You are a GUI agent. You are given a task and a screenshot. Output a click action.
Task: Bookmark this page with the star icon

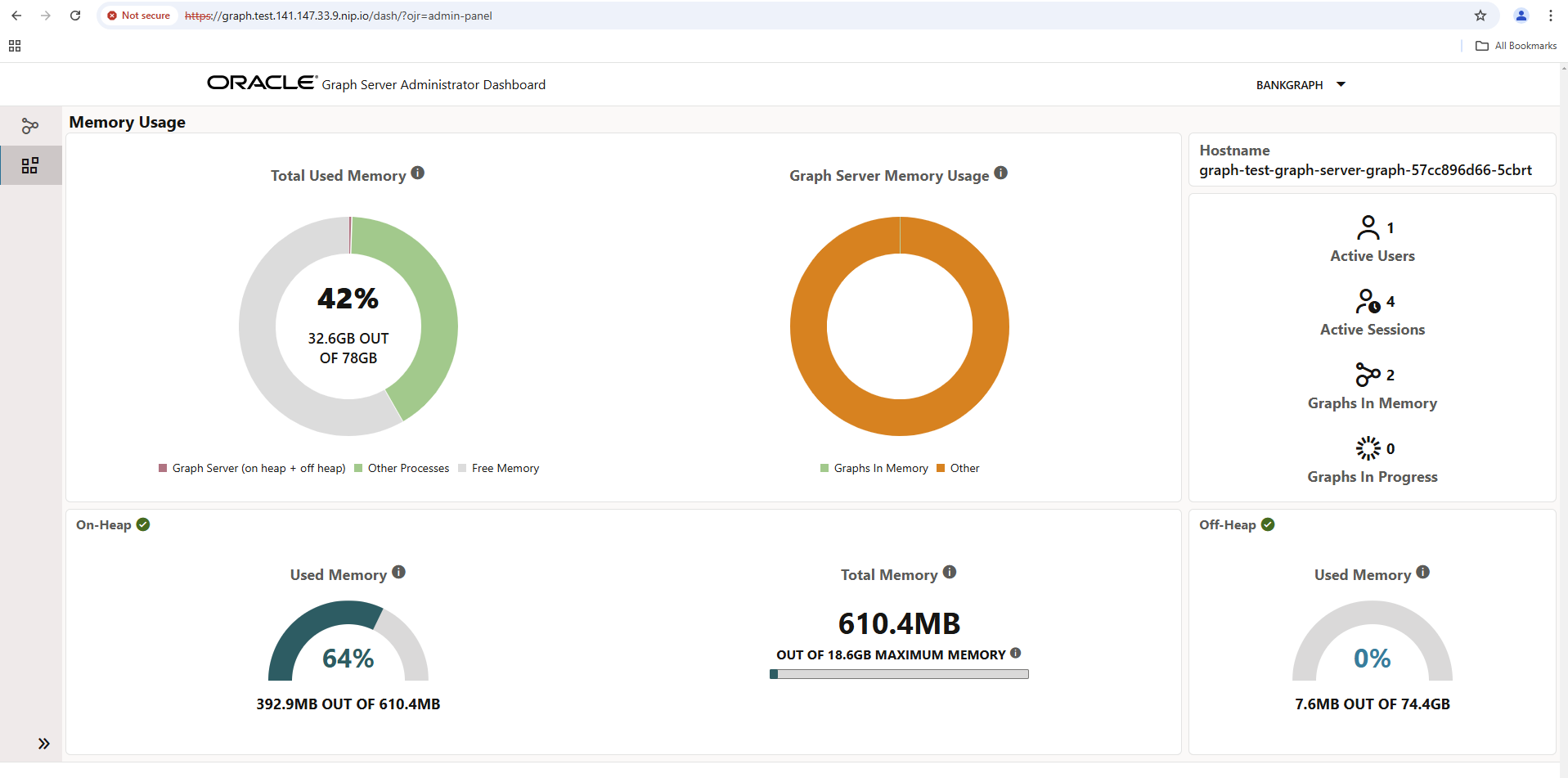point(1480,16)
